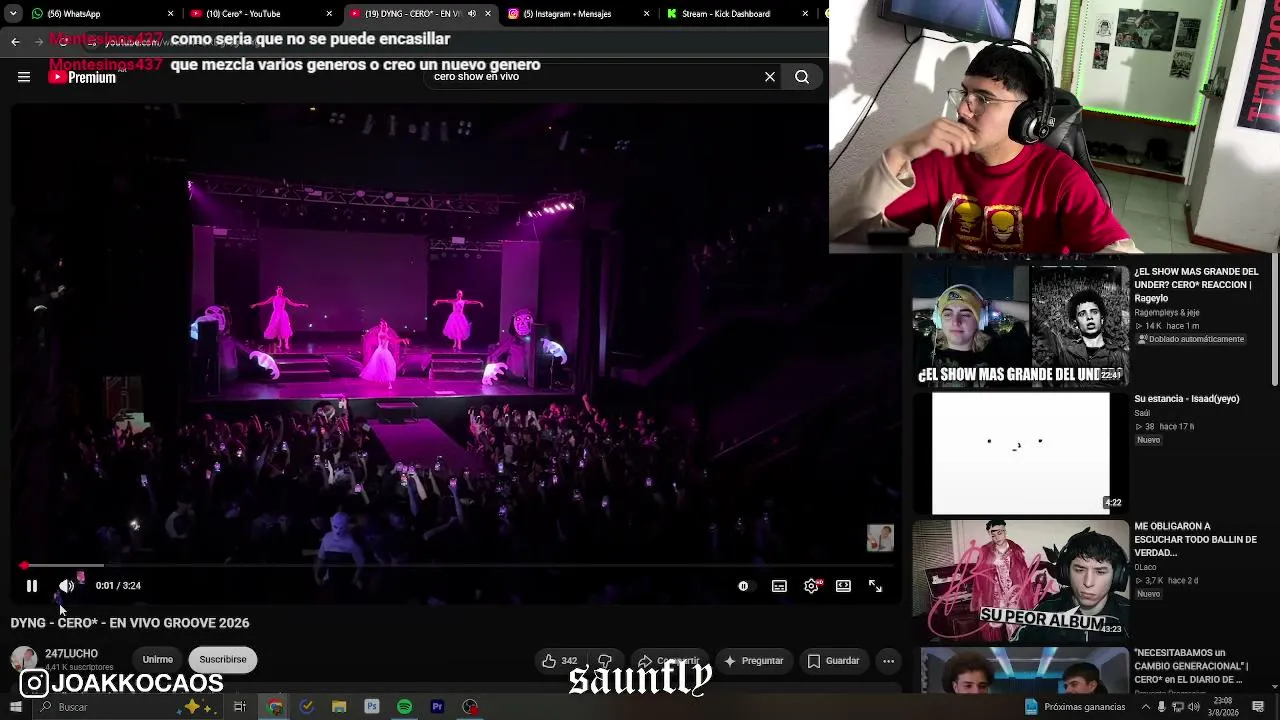Switch to the 'Cero* - YouTube' tab
The image size is (1280, 720).
(x=263, y=14)
